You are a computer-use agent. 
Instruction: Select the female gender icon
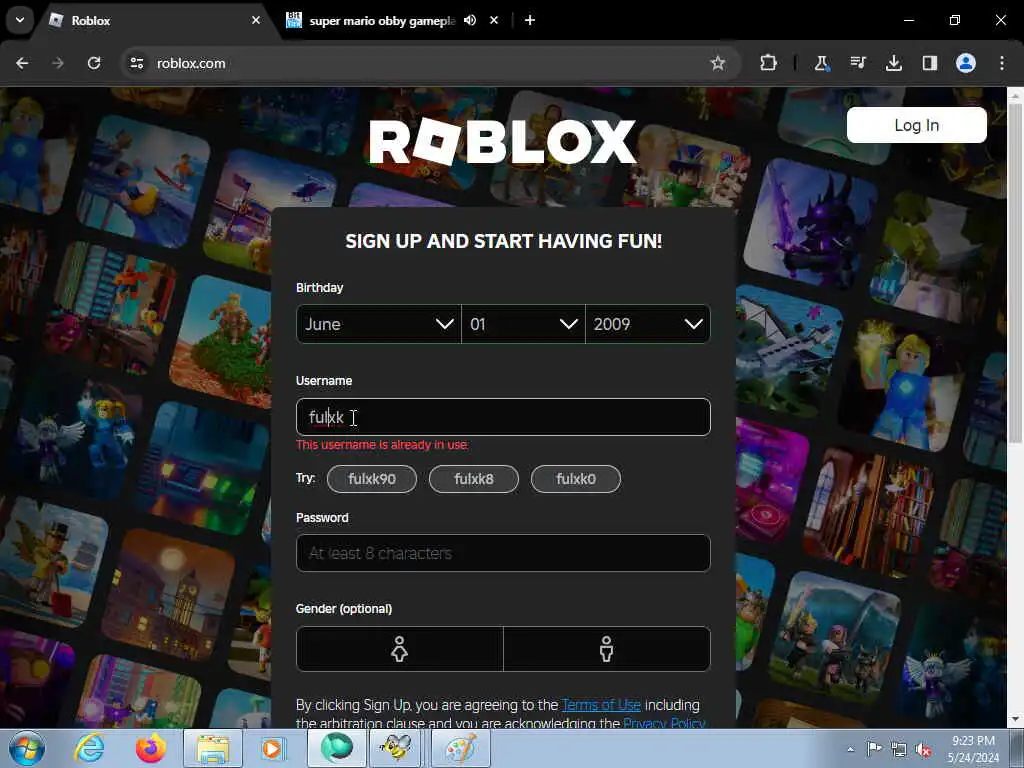pyautogui.click(x=400, y=649)
